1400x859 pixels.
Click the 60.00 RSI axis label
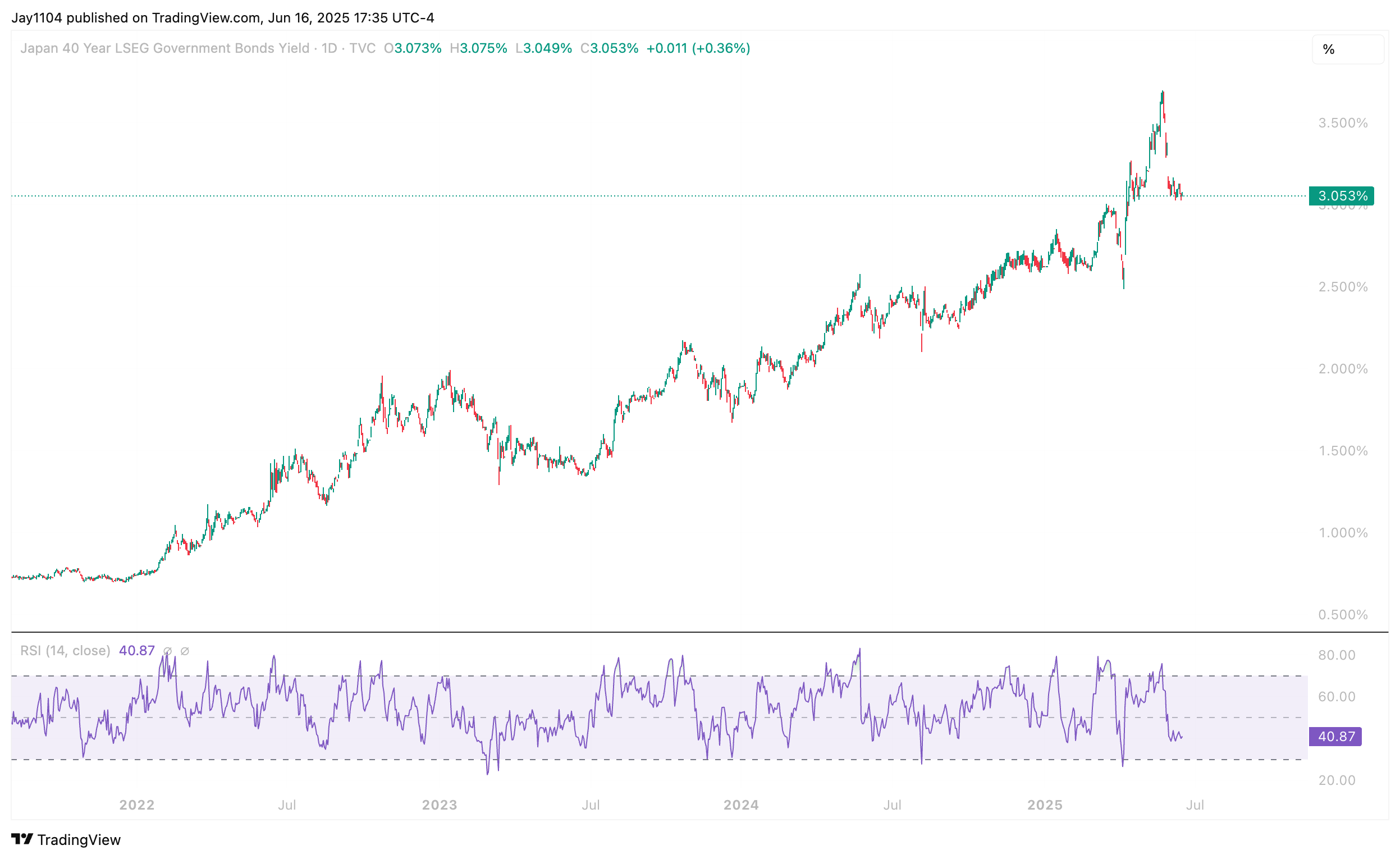click(1337, 697)
